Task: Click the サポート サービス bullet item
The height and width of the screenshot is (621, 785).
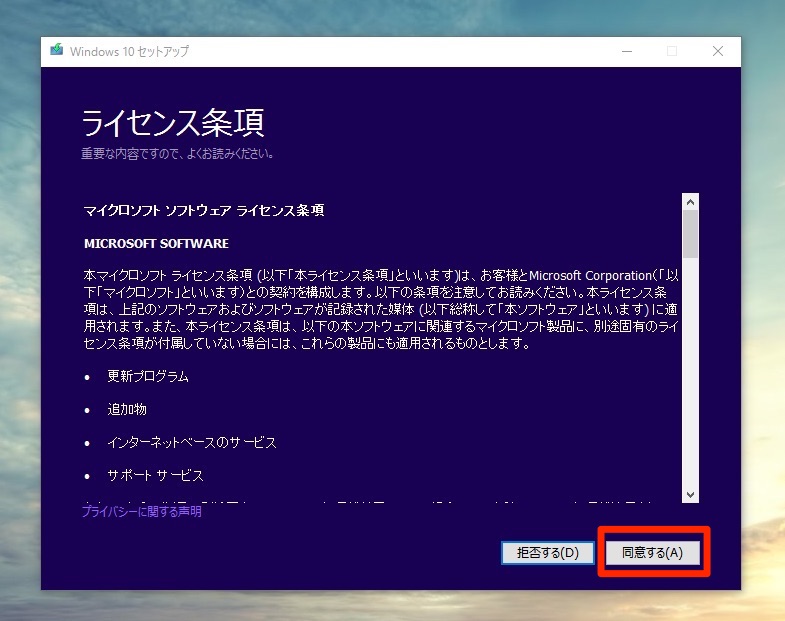Action: (155, 475)
